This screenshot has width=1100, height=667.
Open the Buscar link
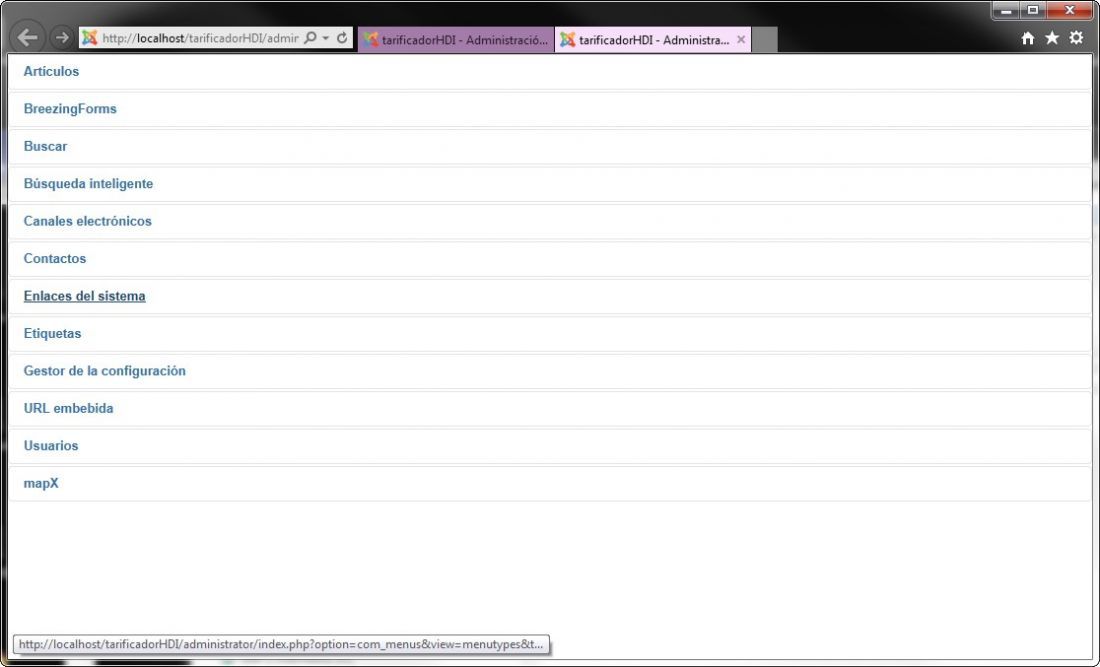click(46, 146)
